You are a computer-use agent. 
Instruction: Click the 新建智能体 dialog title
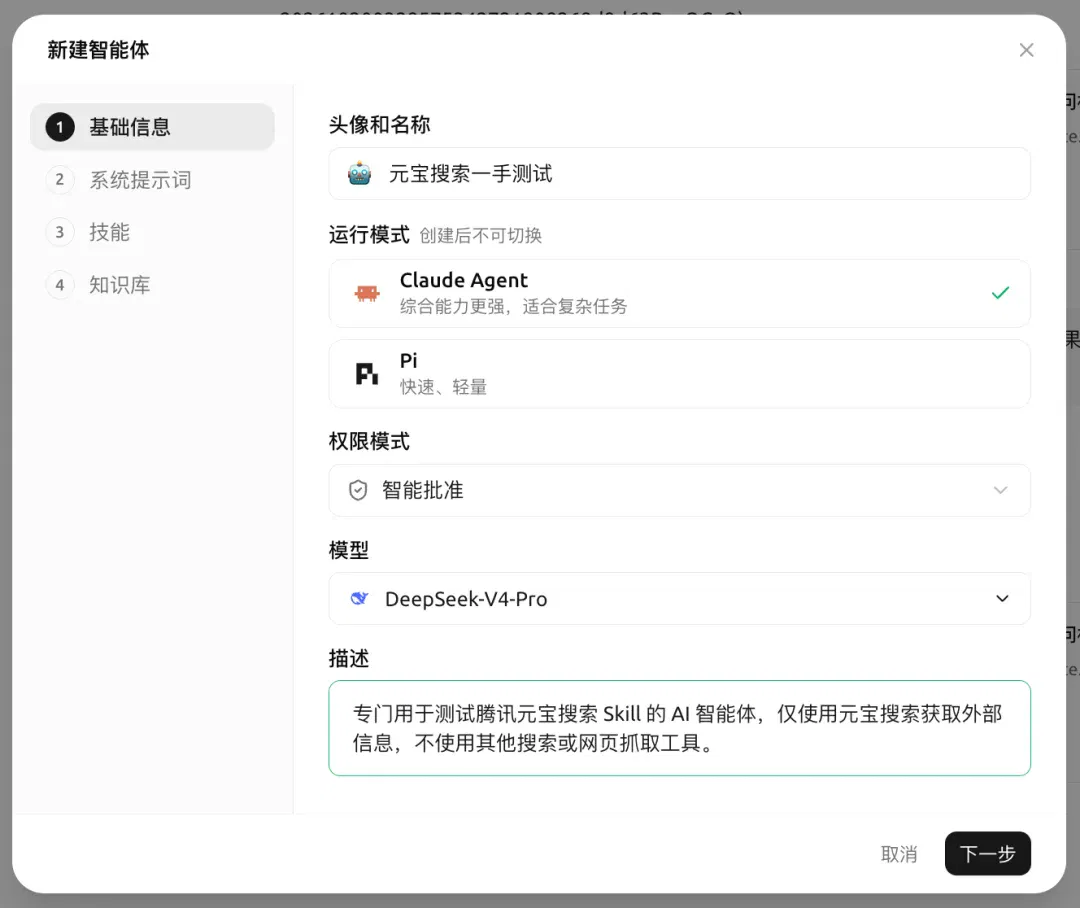click(x=98, y=50)
